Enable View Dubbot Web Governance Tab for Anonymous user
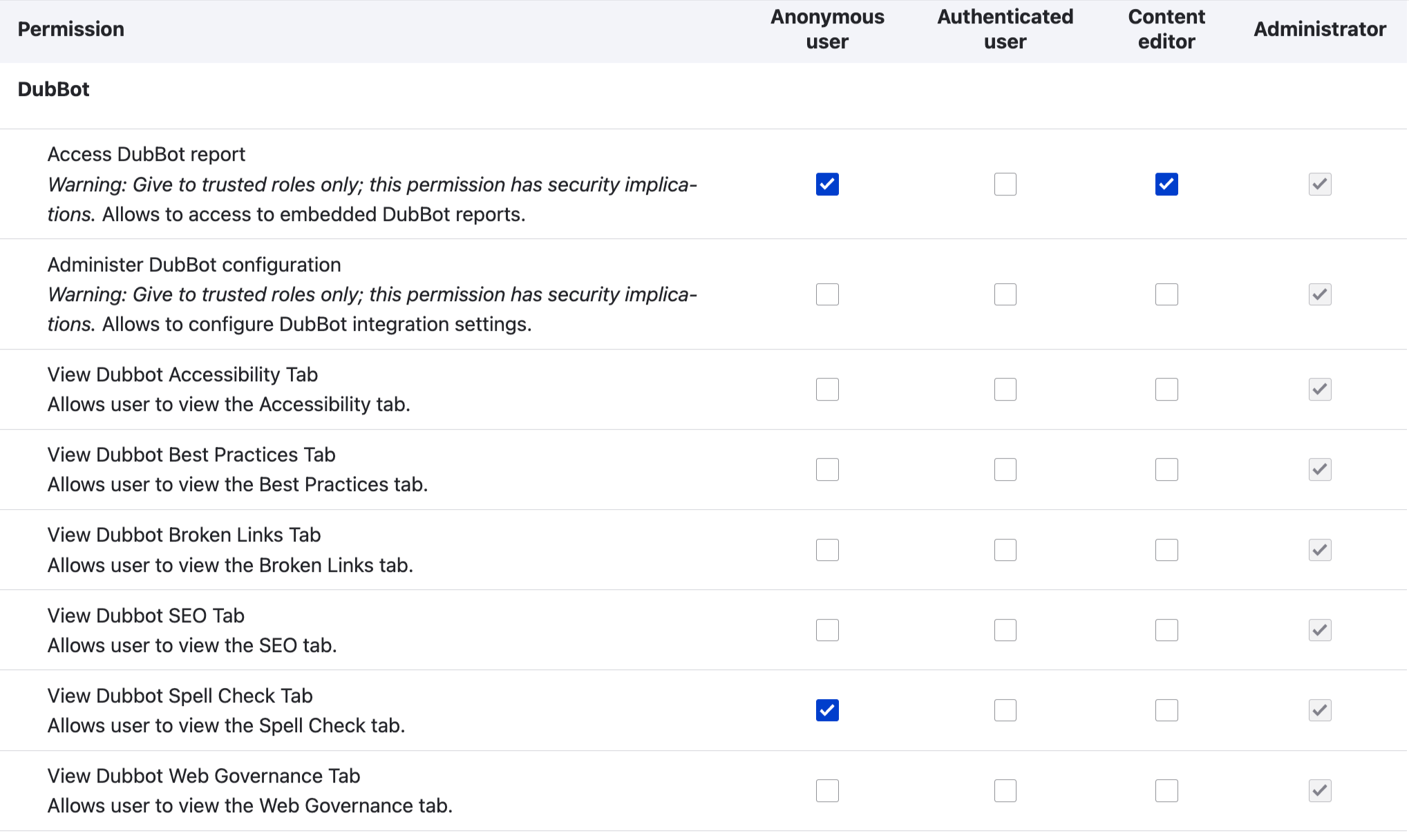 pyautogui.click(x=827, y=790)
